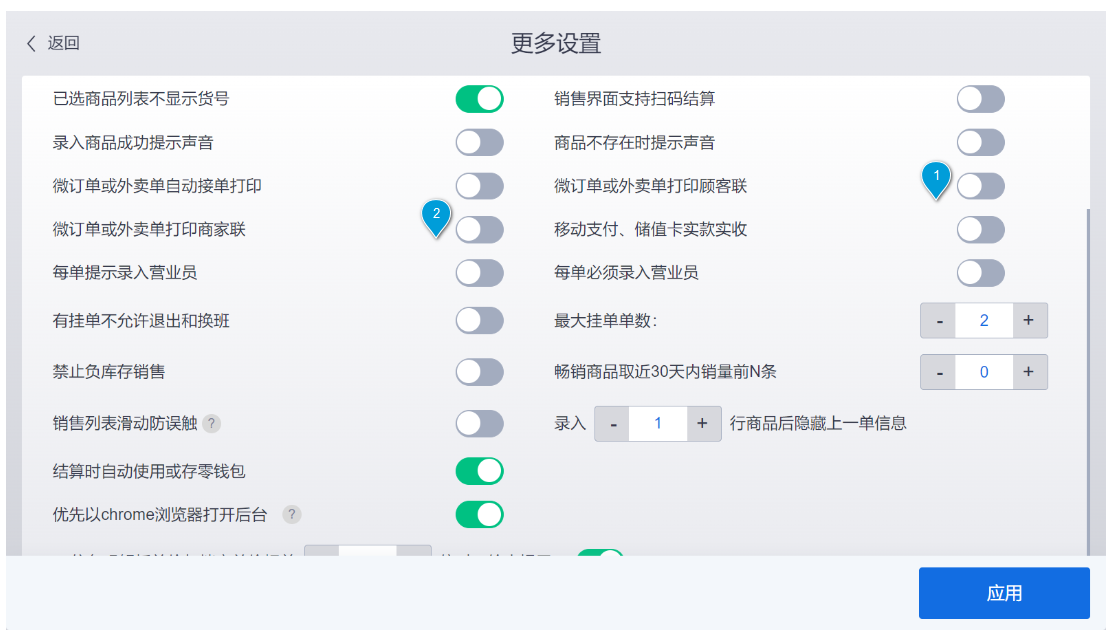Click the 最大挂单单数 label
This screenshot has height=632, width=1118.
[x=605, y=321]
